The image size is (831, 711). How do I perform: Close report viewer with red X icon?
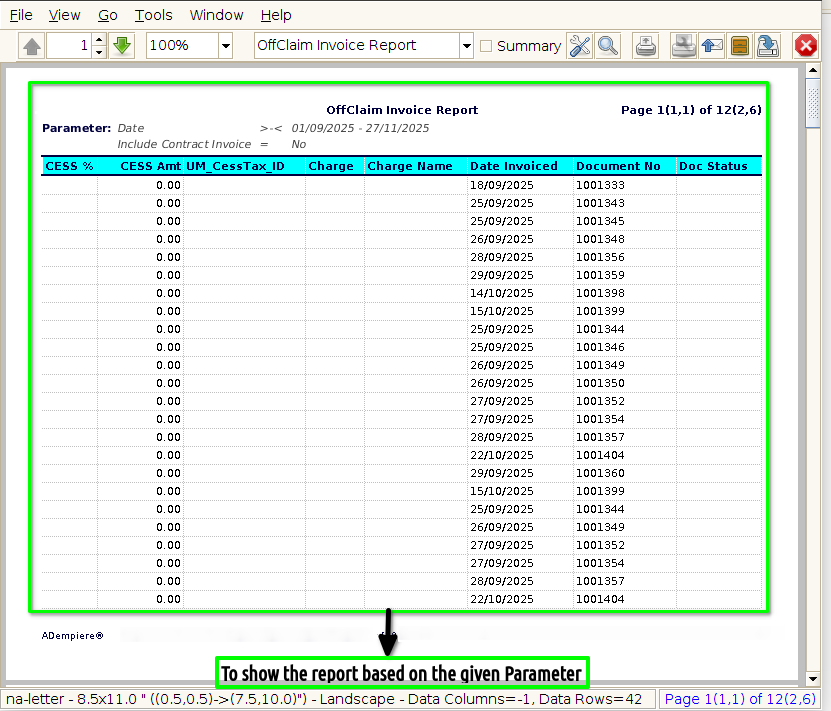pyautogui.click(x=806, y=46)
